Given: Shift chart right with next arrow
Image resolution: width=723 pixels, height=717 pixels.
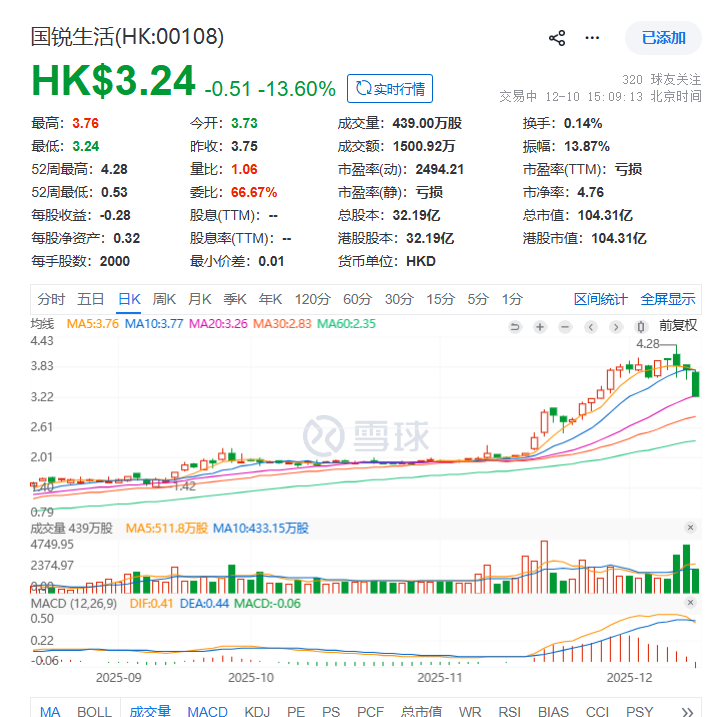Looking at the screenshot, I should 616,326.
